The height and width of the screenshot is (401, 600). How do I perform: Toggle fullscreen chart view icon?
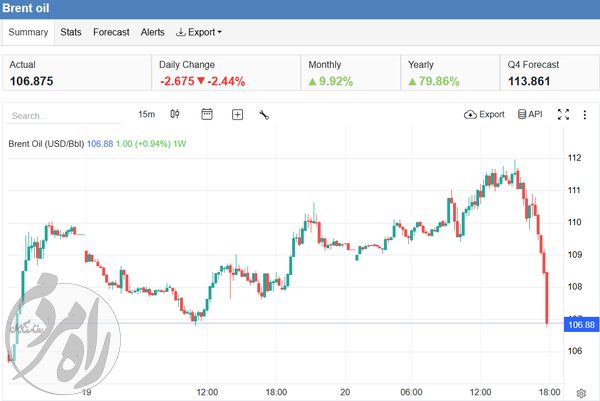click(563, 114)
